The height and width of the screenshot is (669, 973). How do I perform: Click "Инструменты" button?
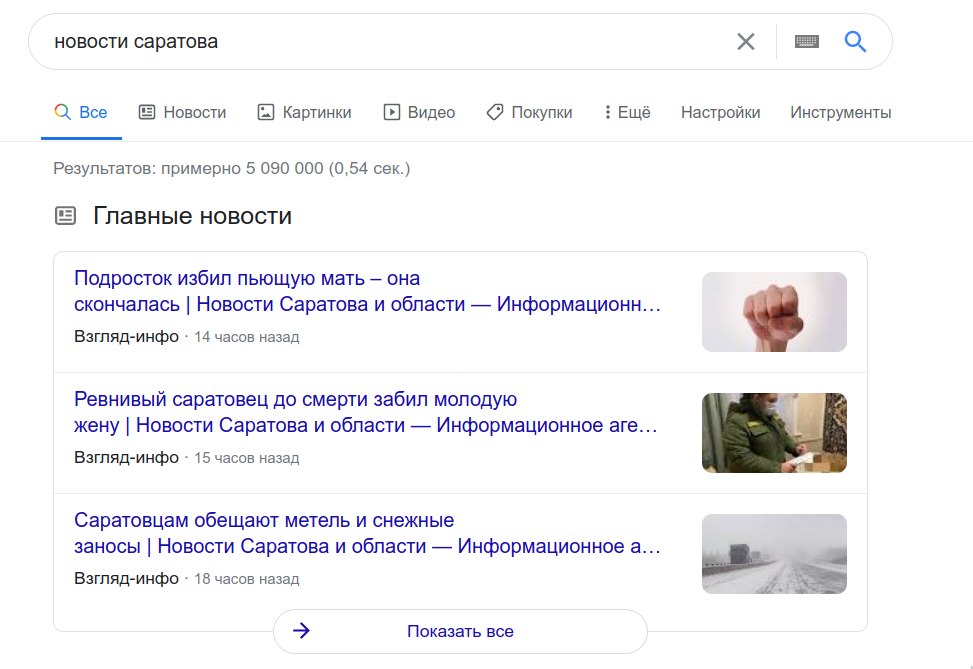click(841, 112)
